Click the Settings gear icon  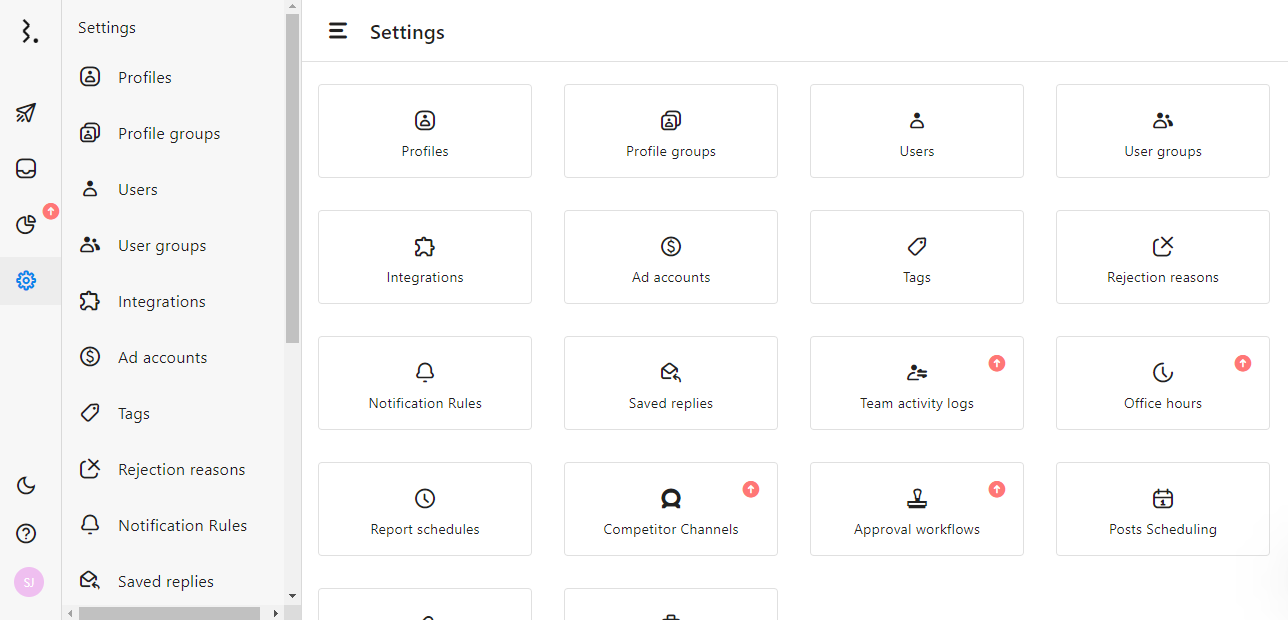(27, 281)
